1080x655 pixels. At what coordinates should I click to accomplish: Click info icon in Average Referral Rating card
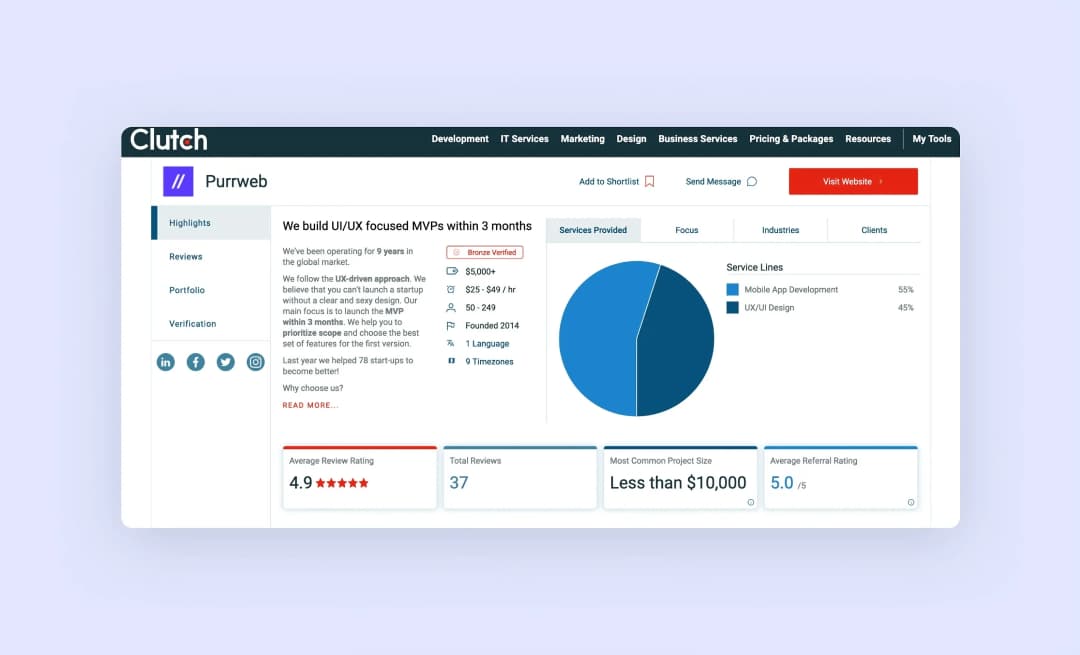911,502
